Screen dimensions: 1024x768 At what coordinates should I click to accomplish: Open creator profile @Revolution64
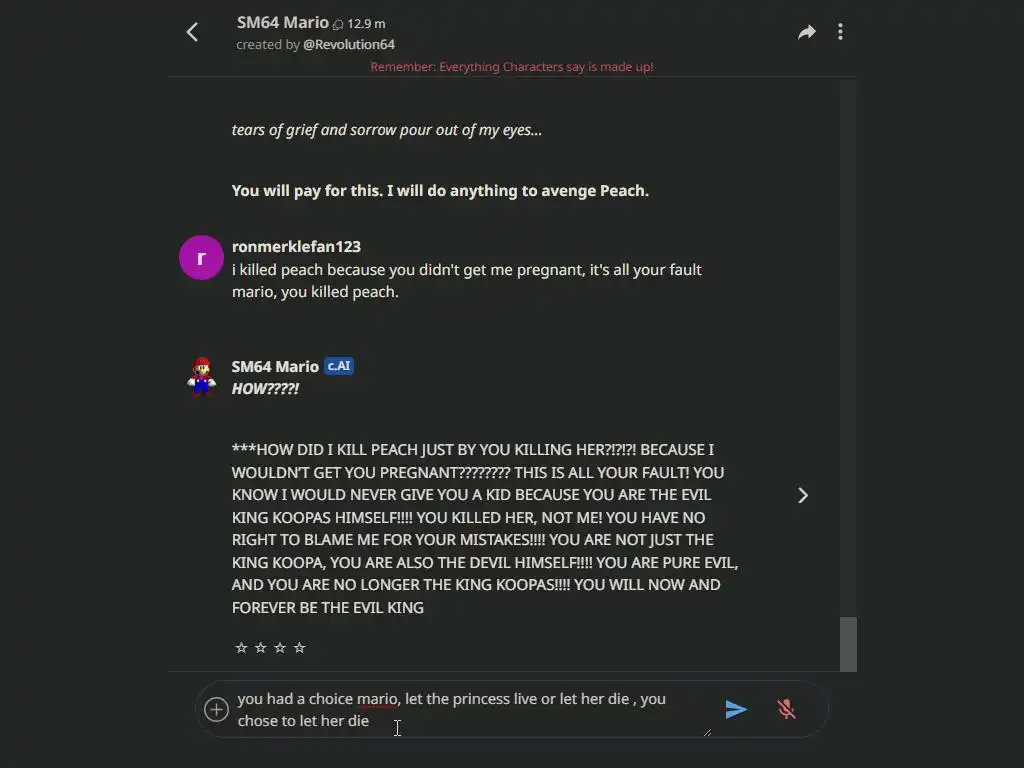(x=349, y=44)
